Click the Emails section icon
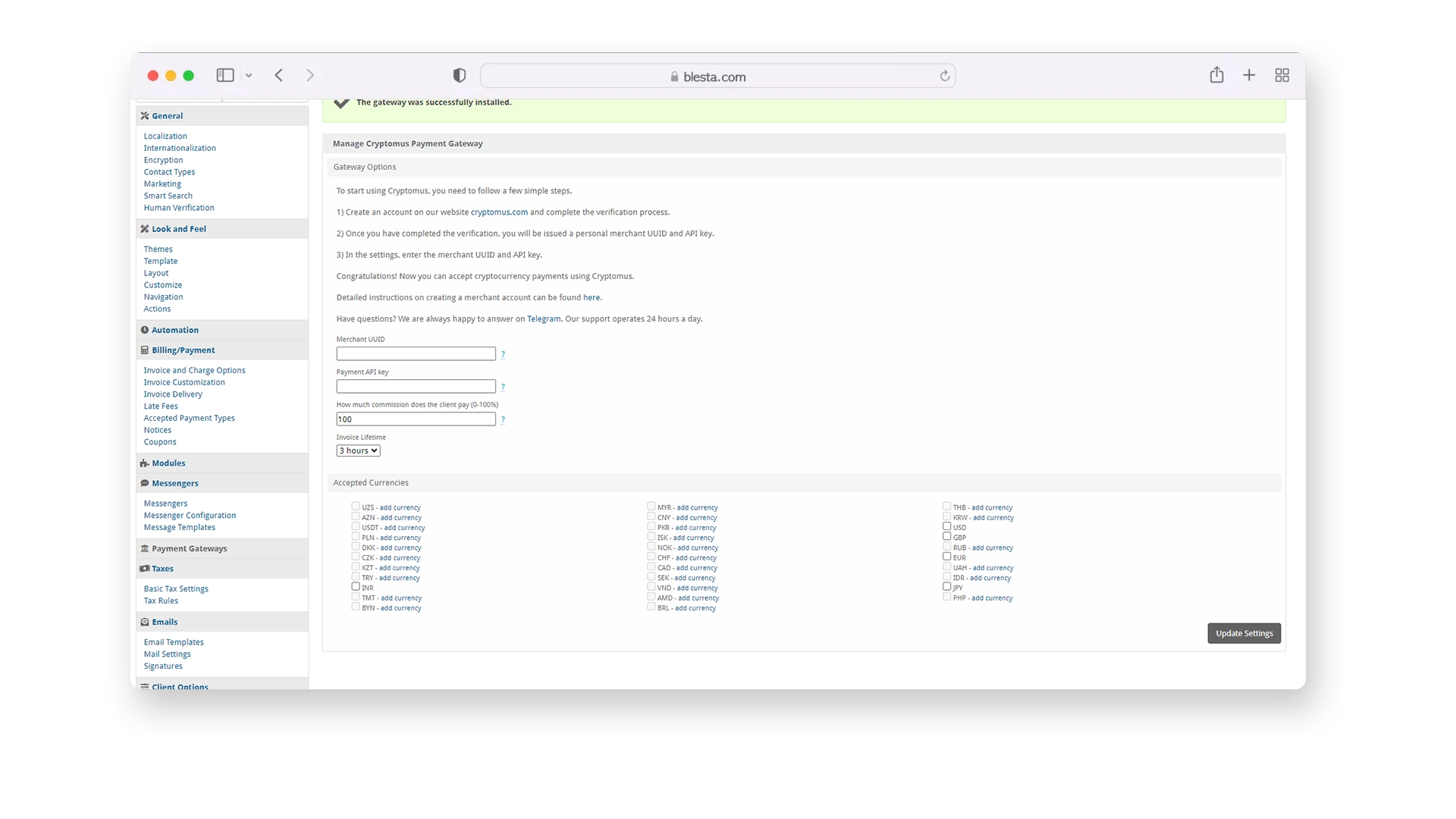The image size is (1456, 819). pos(144,622)
